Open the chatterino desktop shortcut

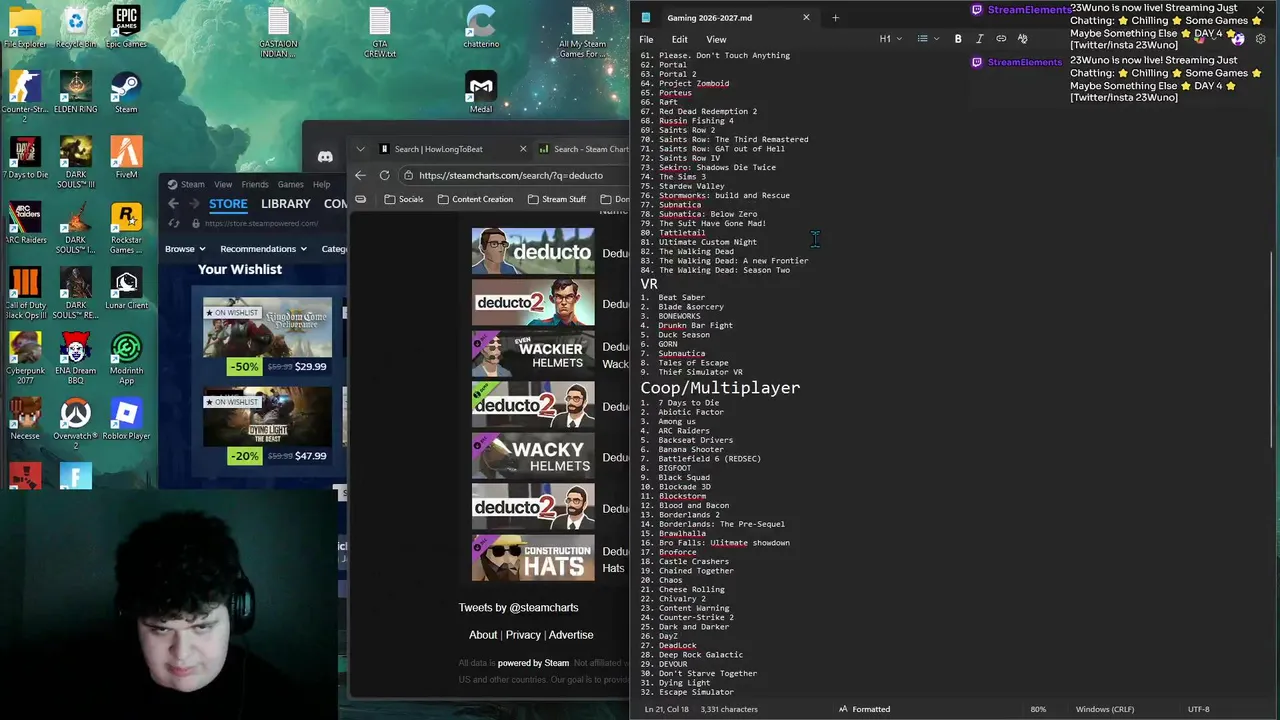(481, 26)
